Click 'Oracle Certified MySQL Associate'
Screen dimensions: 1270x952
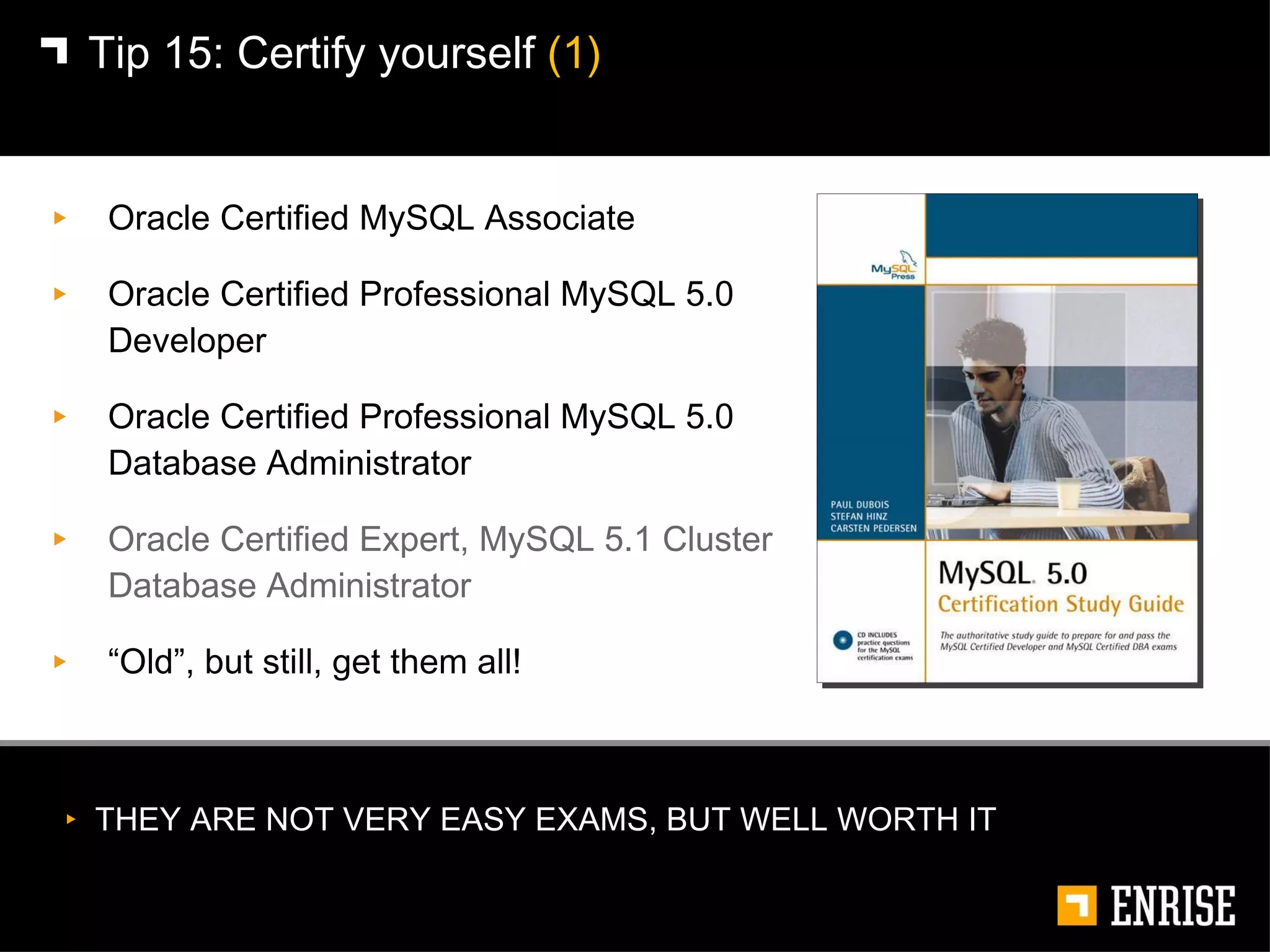[371, 218]
